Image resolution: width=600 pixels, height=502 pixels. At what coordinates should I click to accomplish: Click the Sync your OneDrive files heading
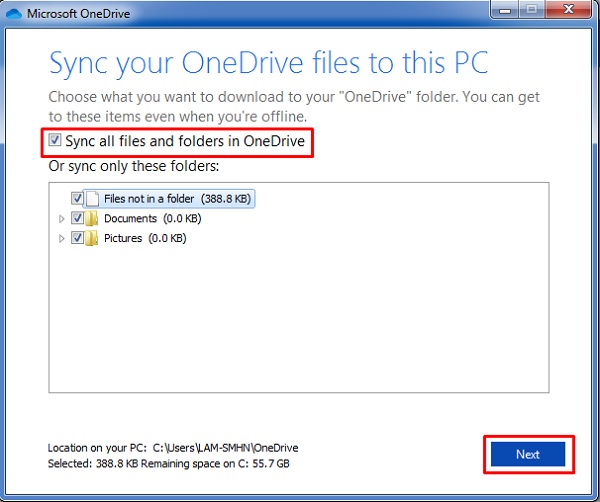coord(269,63)
